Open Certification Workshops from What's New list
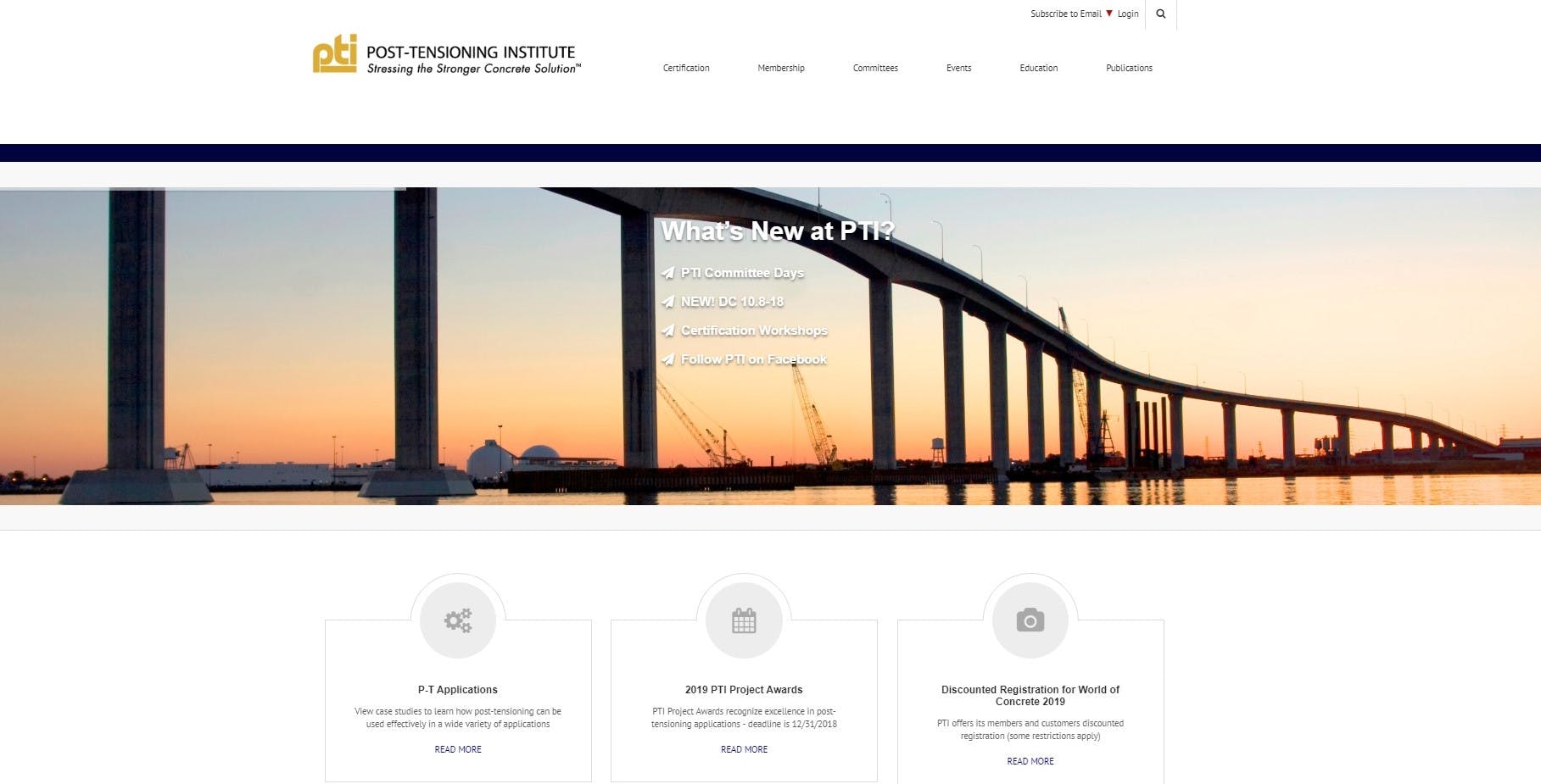 click(753, 331)
